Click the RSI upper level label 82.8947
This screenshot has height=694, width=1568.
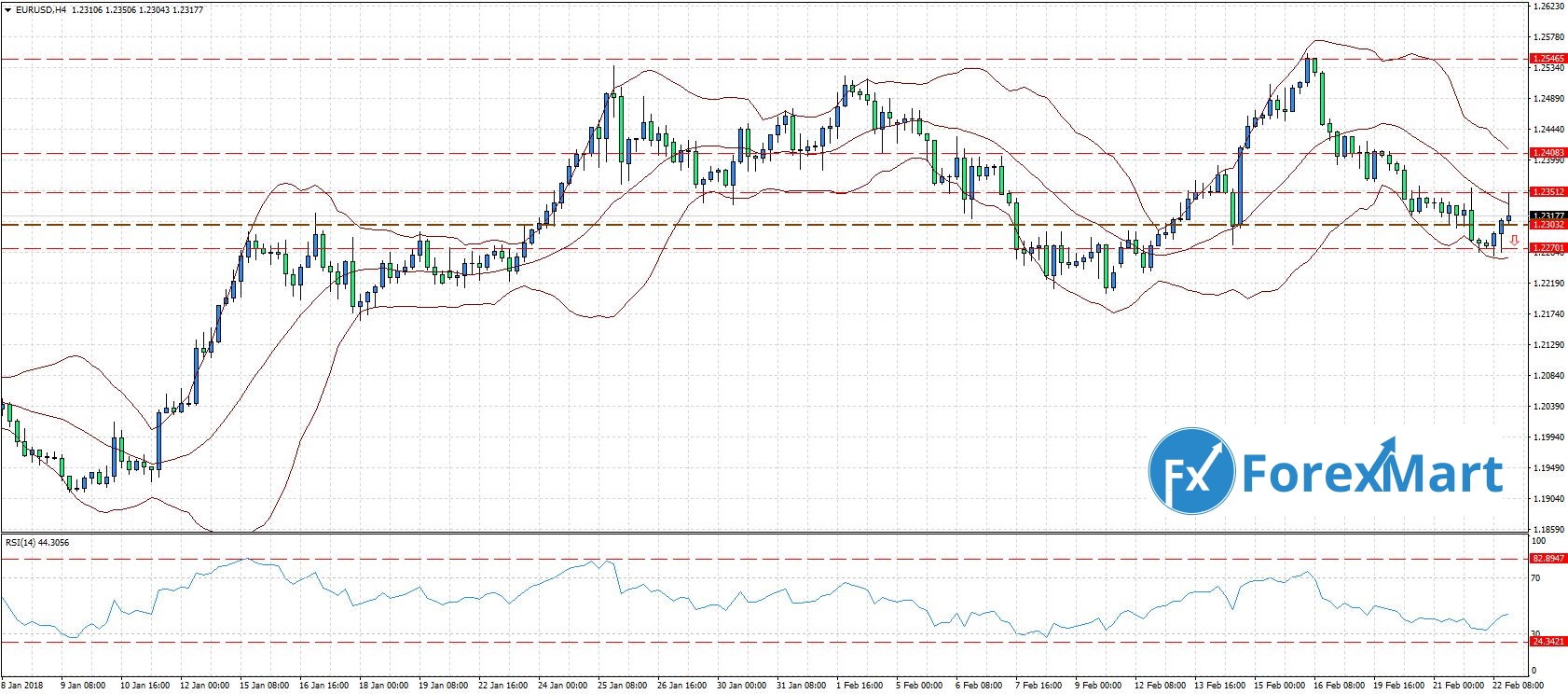tap(1547, 559)
